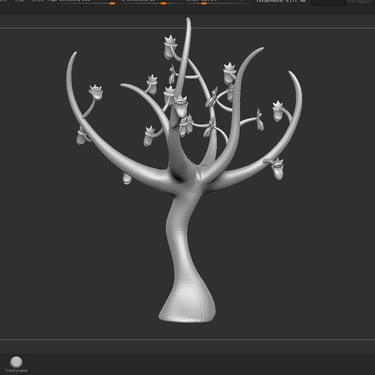Click the first orange slider handle in the top bar
This screenshot has height=375, width=375.
coord(112,3)
